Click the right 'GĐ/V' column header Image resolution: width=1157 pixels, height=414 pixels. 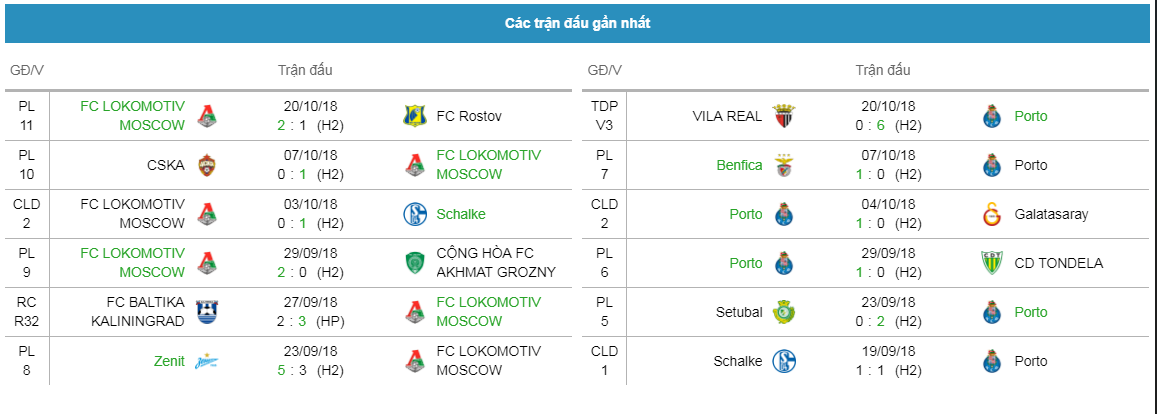click(x=605, y=71)
